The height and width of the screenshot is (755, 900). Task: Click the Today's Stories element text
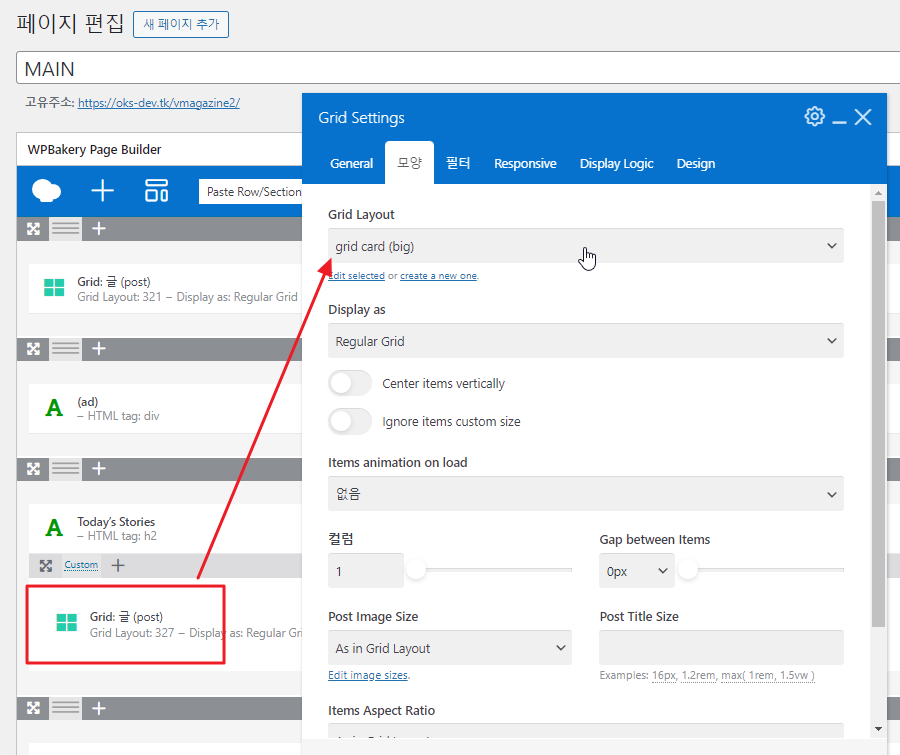click(116, 521)
